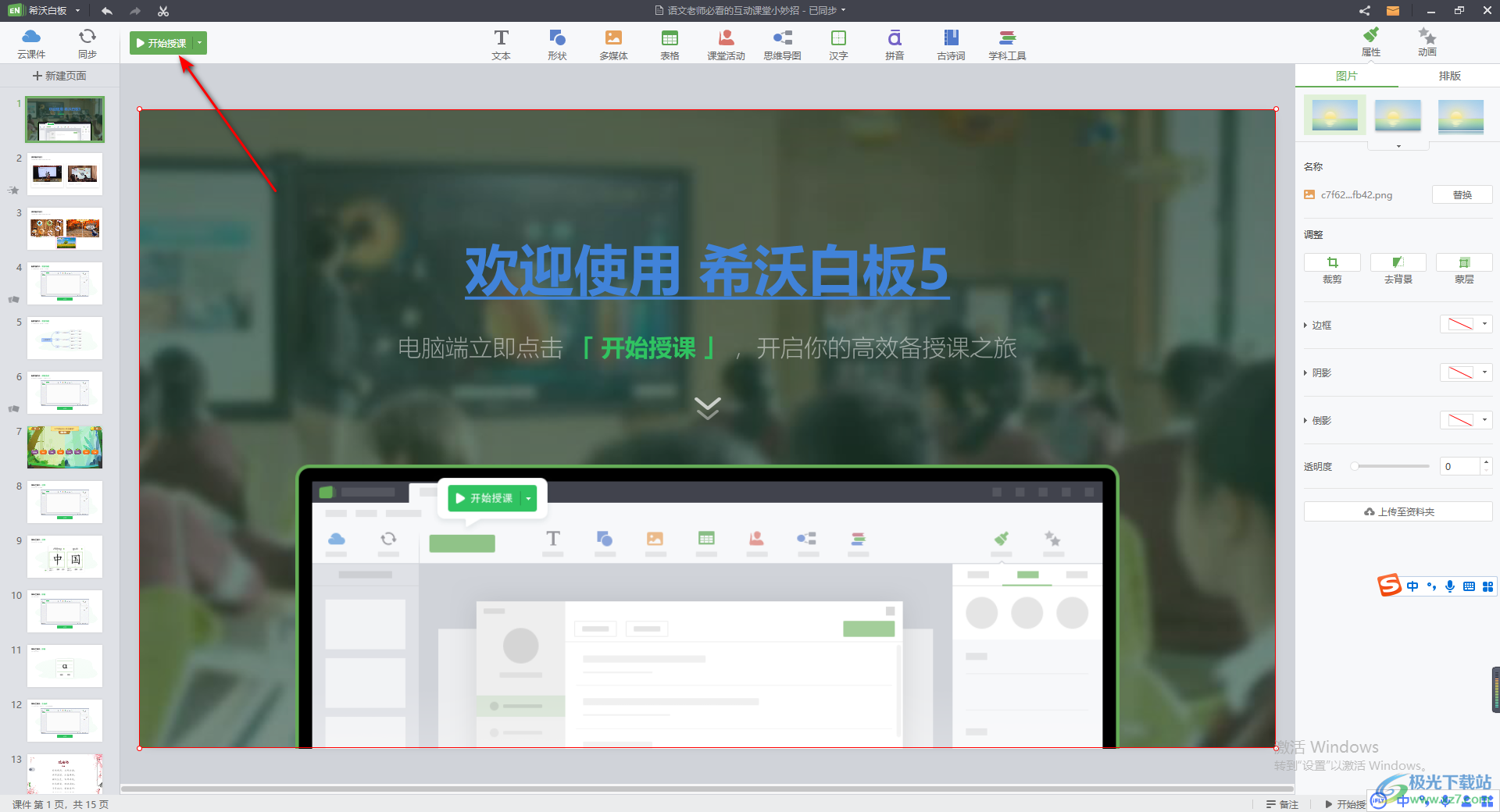Select slide 11 thumbnail
The width and height of the screenshot is (1500, 812).
tap(65, 665)
